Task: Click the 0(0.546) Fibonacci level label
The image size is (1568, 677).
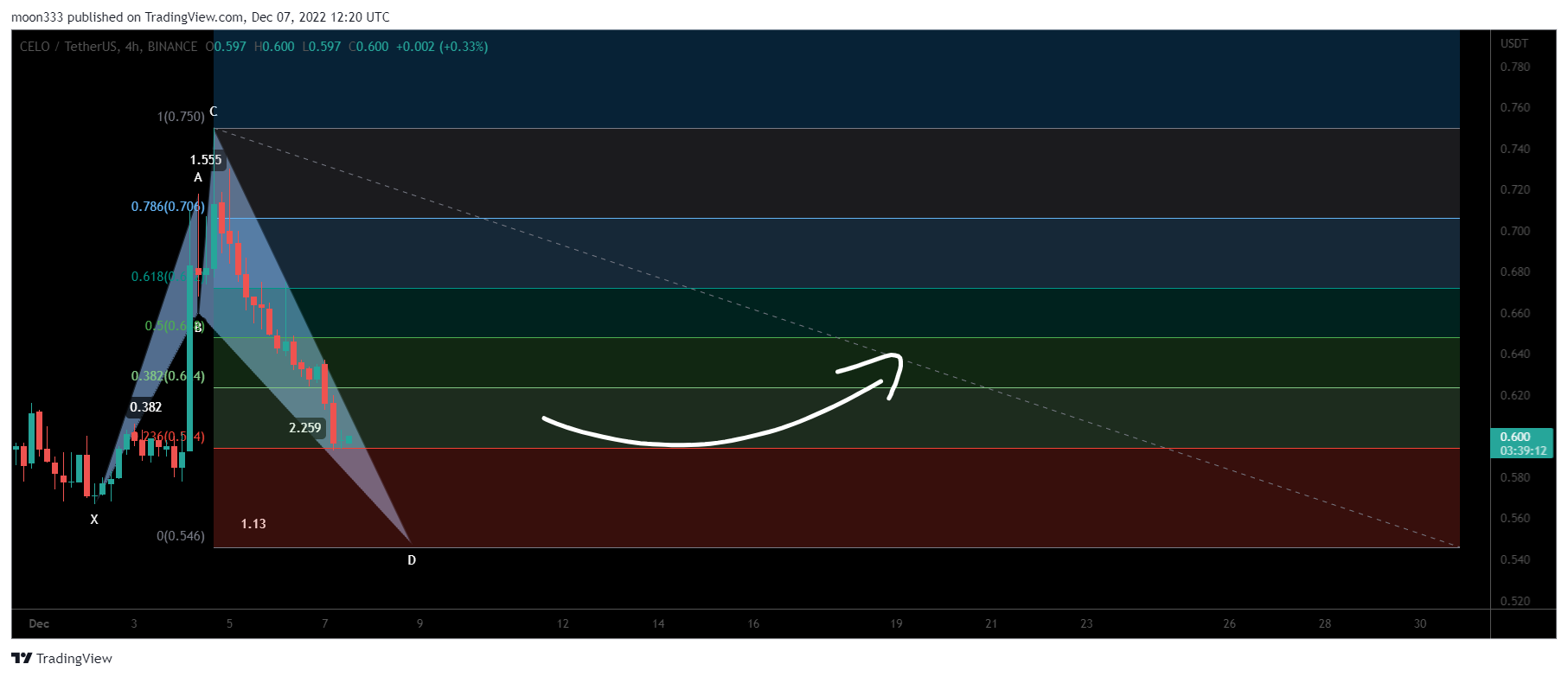Action: click(x=181, y=536)
